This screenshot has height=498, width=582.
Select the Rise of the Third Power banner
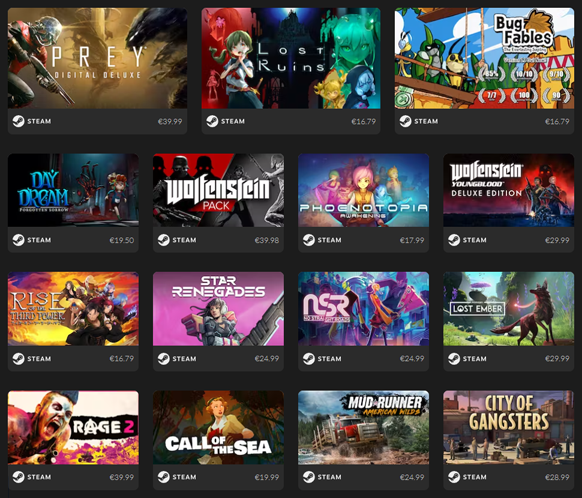click(73, 309)
